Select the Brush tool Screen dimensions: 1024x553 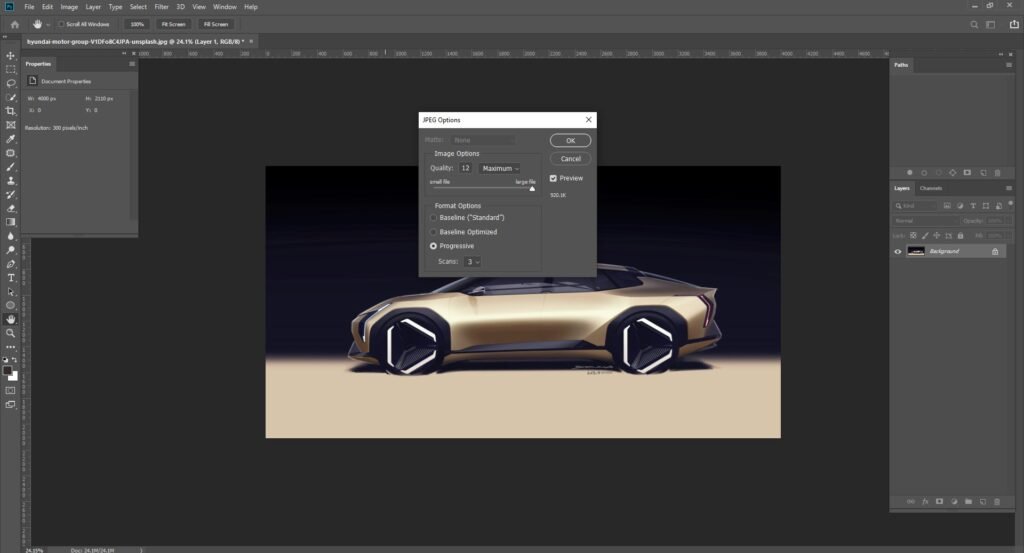coord(10,167)
